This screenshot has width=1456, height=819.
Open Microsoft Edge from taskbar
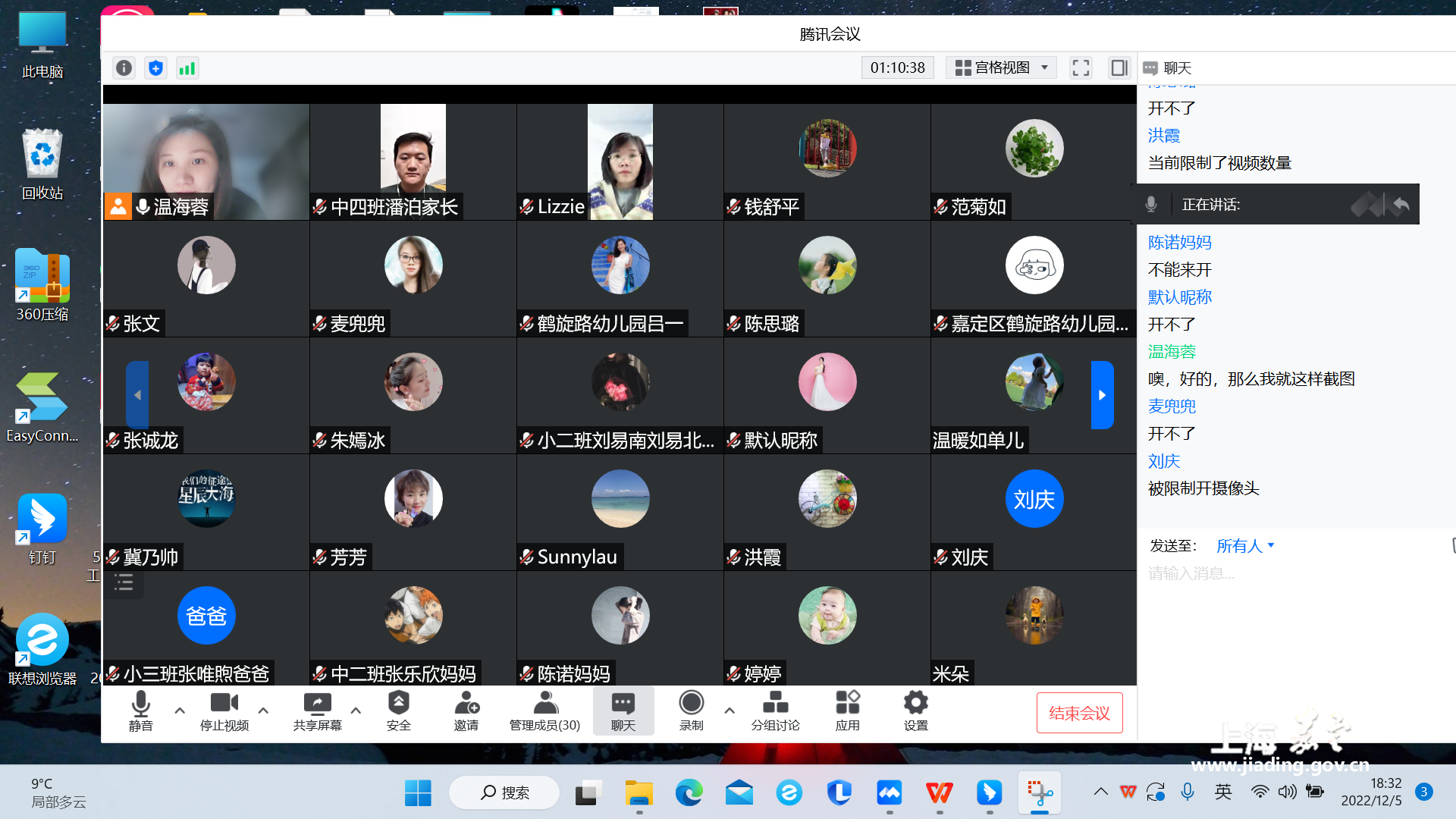(689, 793)
